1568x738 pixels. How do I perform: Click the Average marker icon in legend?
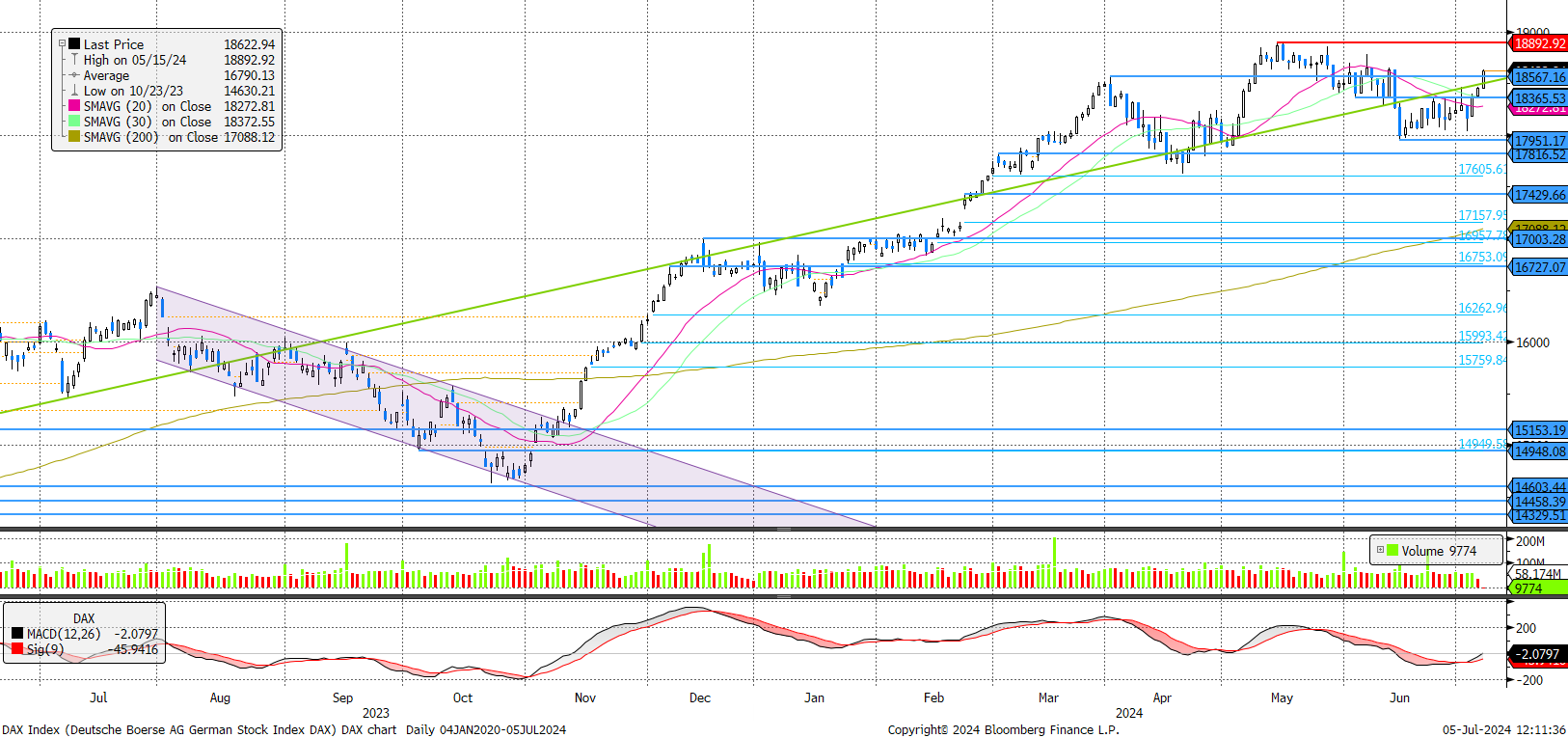coord(74,75)
